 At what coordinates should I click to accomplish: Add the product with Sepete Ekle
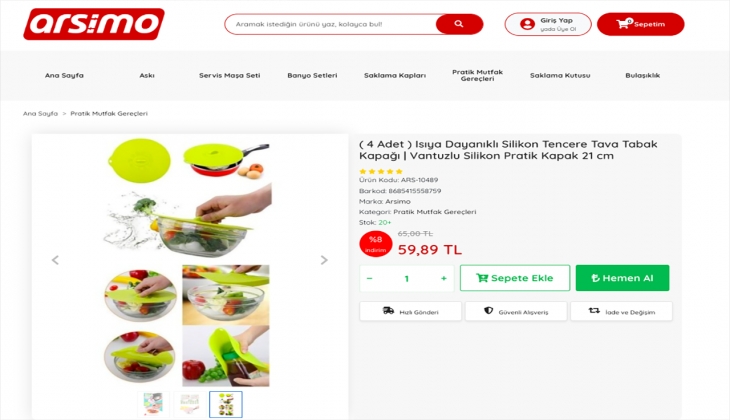[515, 278]
